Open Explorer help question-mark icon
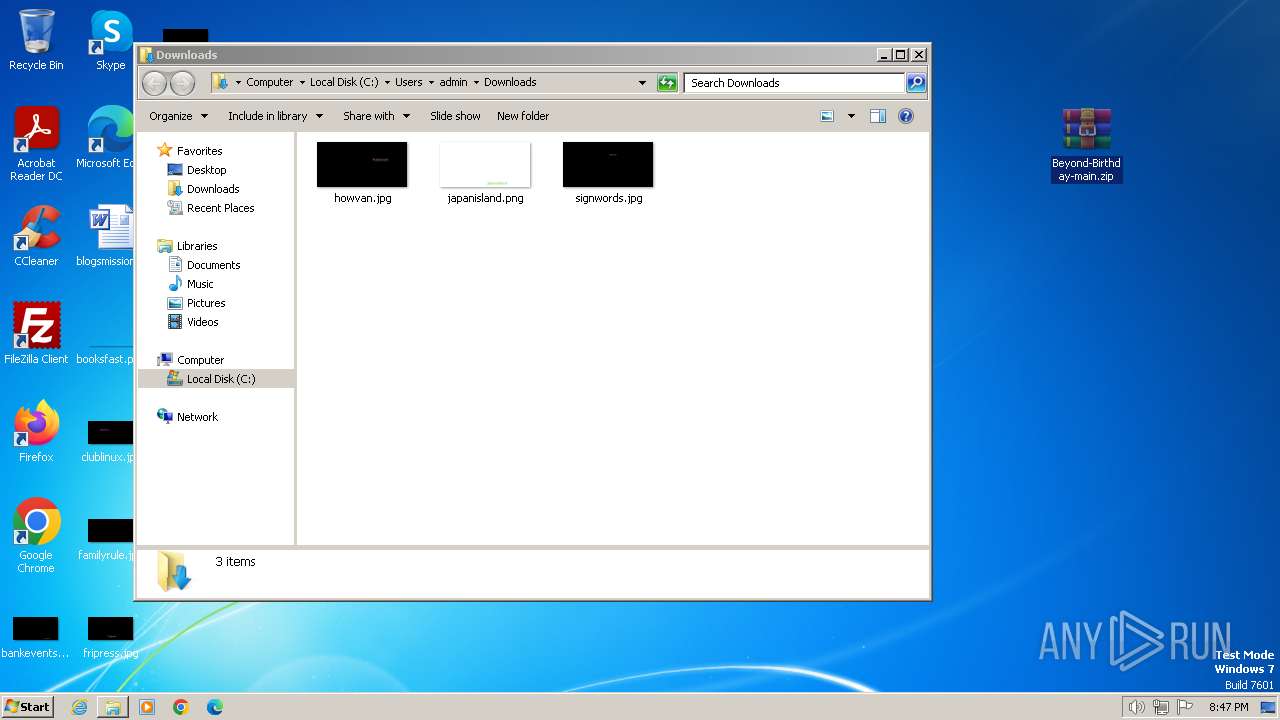The image size is (1280, 720). [906, 116]
